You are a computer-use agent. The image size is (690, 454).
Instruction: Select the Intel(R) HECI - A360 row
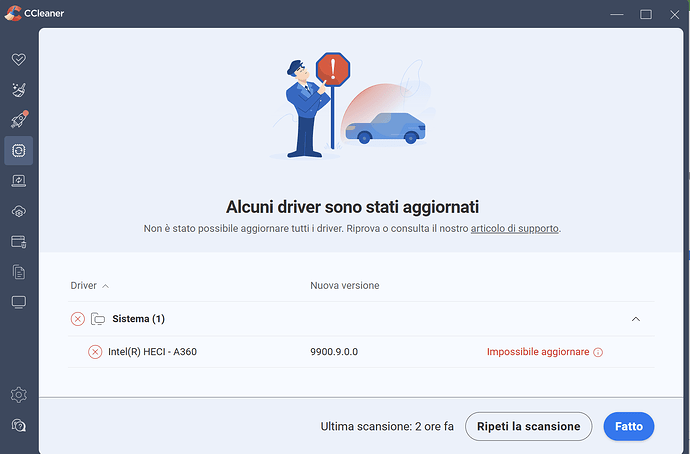click(361, 352)
